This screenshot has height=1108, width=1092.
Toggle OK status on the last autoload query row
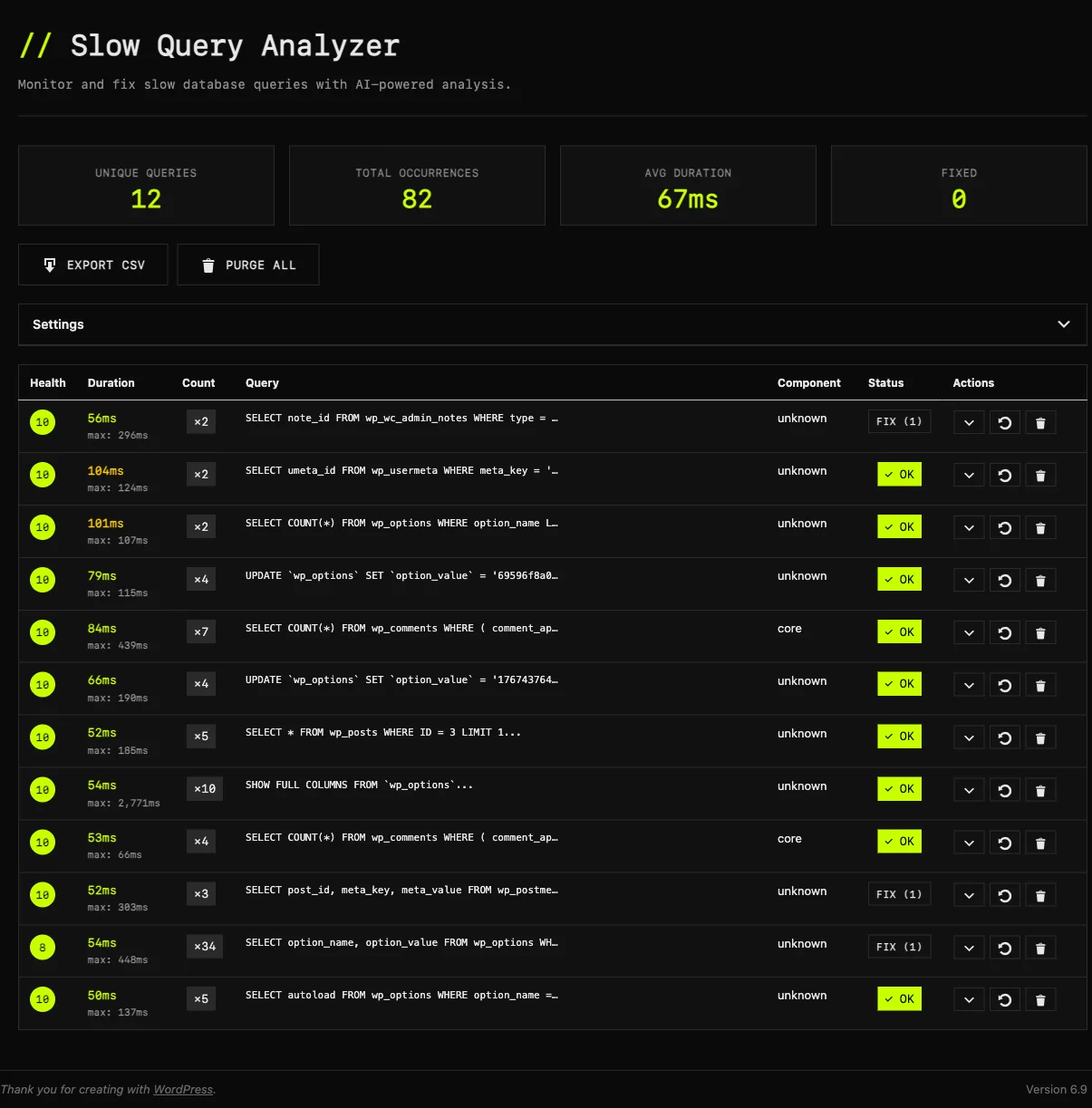point(898,998)
